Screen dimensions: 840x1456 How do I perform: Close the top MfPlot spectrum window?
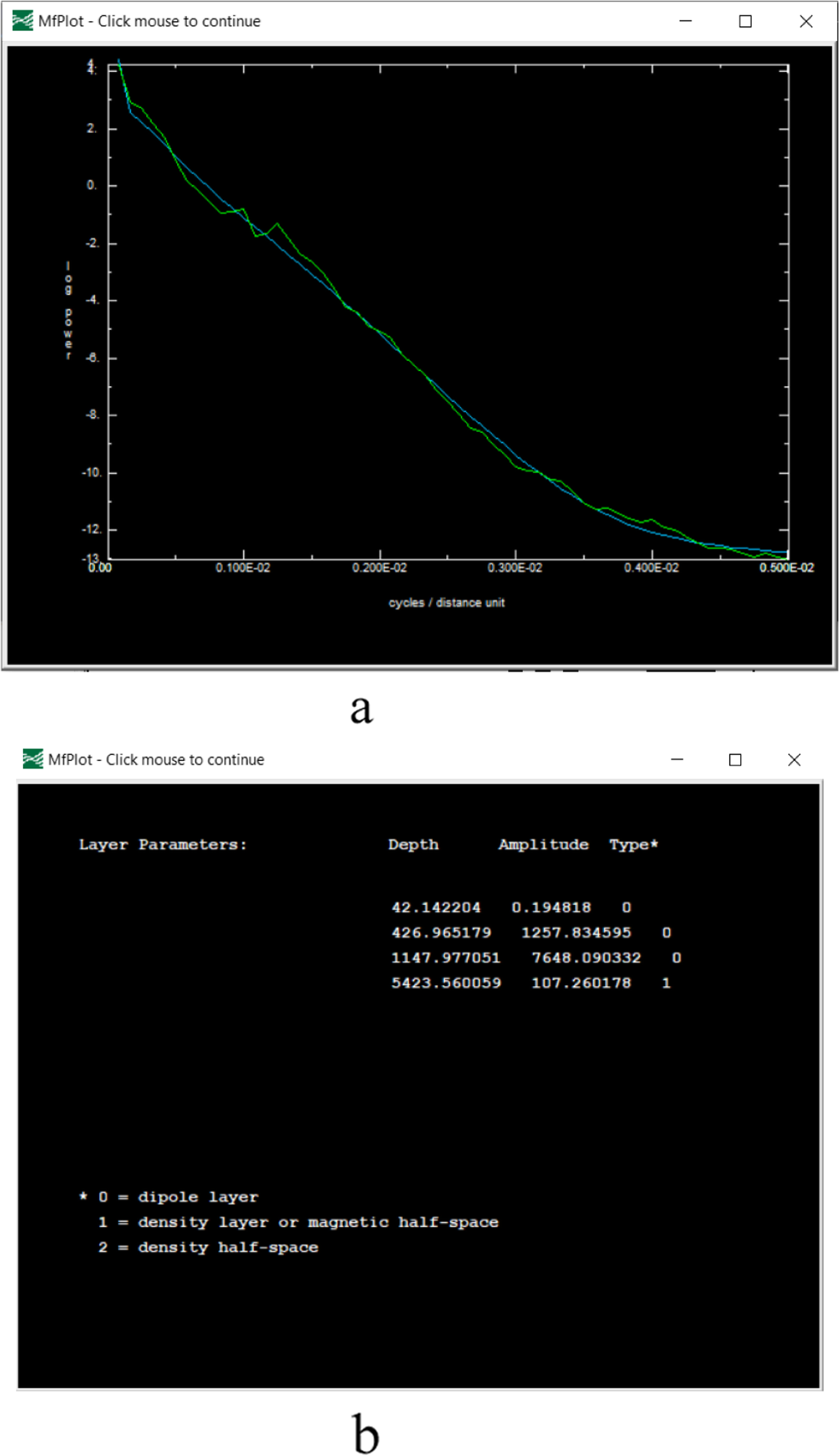tap(805, 21)
